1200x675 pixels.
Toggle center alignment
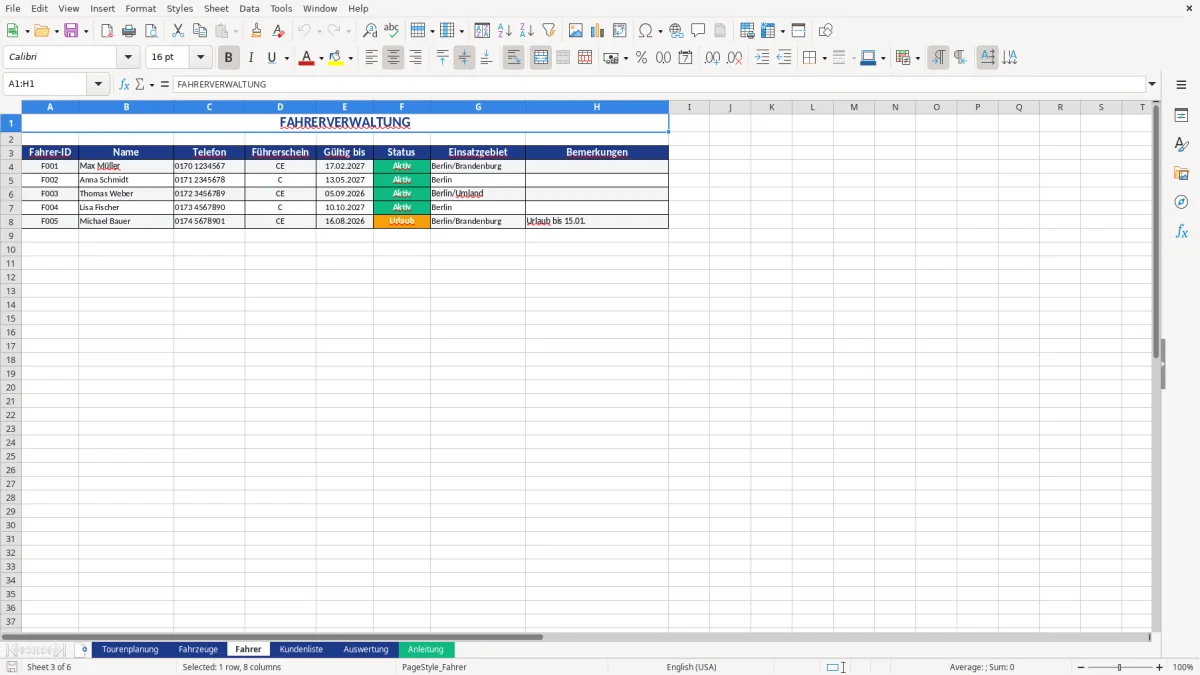[392, 57]
